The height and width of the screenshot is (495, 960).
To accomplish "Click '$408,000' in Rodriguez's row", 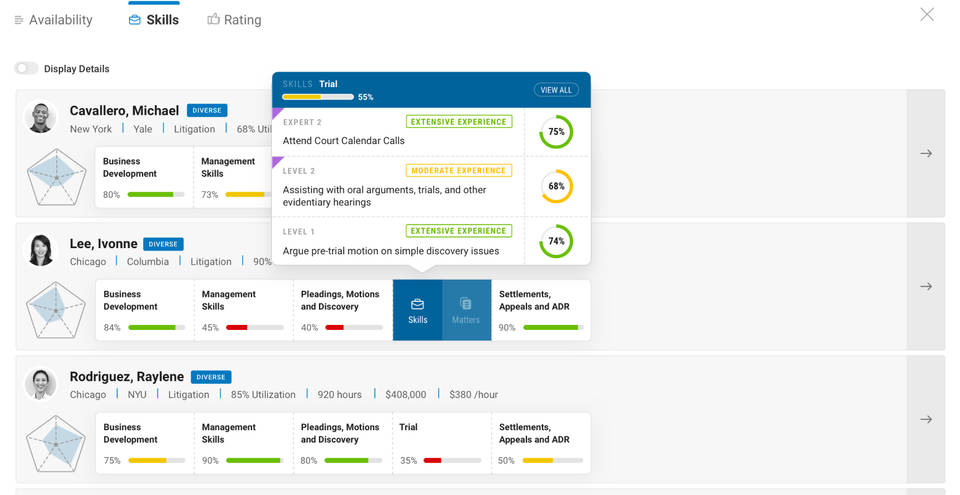I will pyautogui.click(x=406, y=395).
